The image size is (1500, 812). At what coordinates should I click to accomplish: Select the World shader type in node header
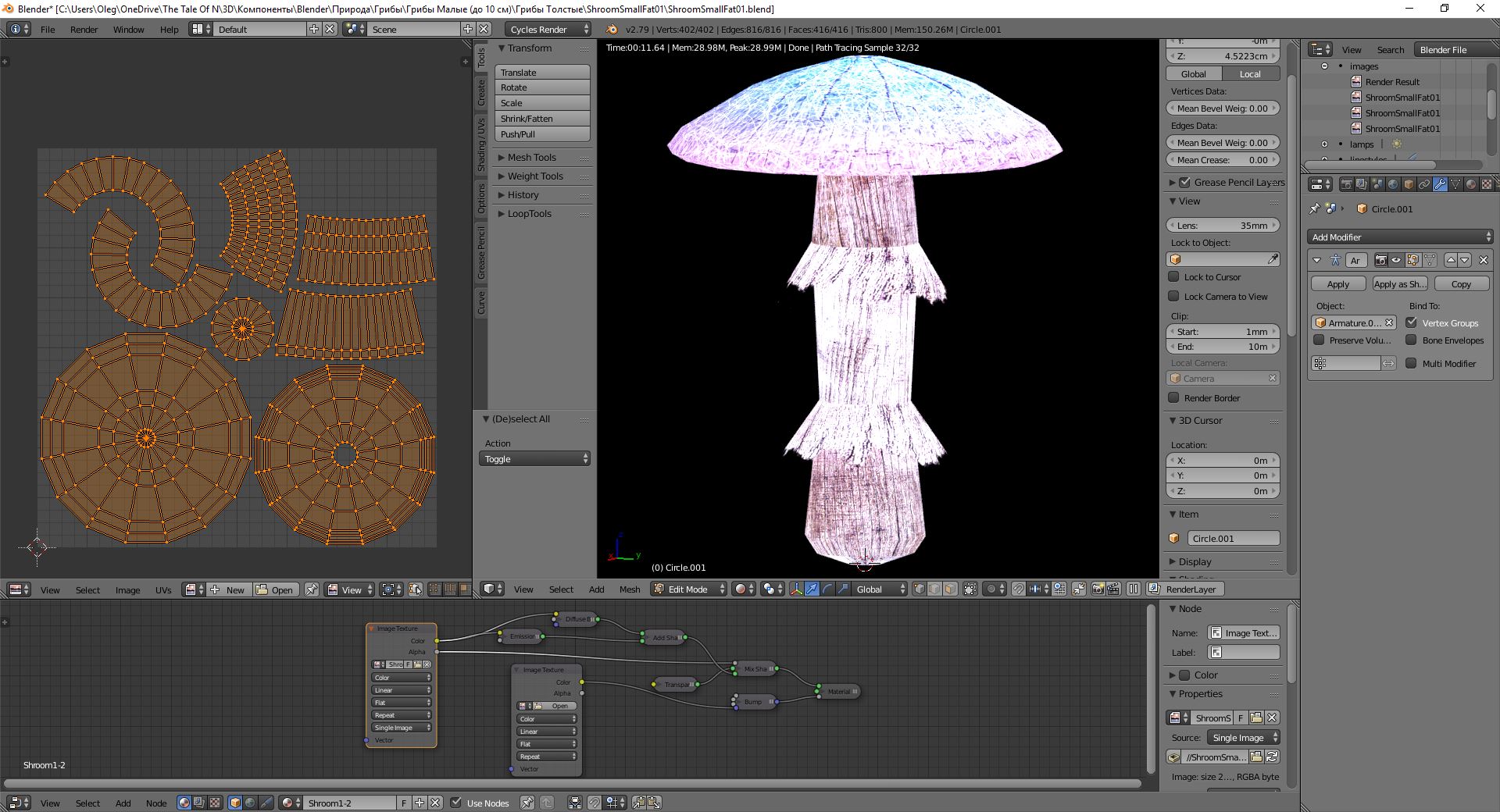tap(250, 803)
